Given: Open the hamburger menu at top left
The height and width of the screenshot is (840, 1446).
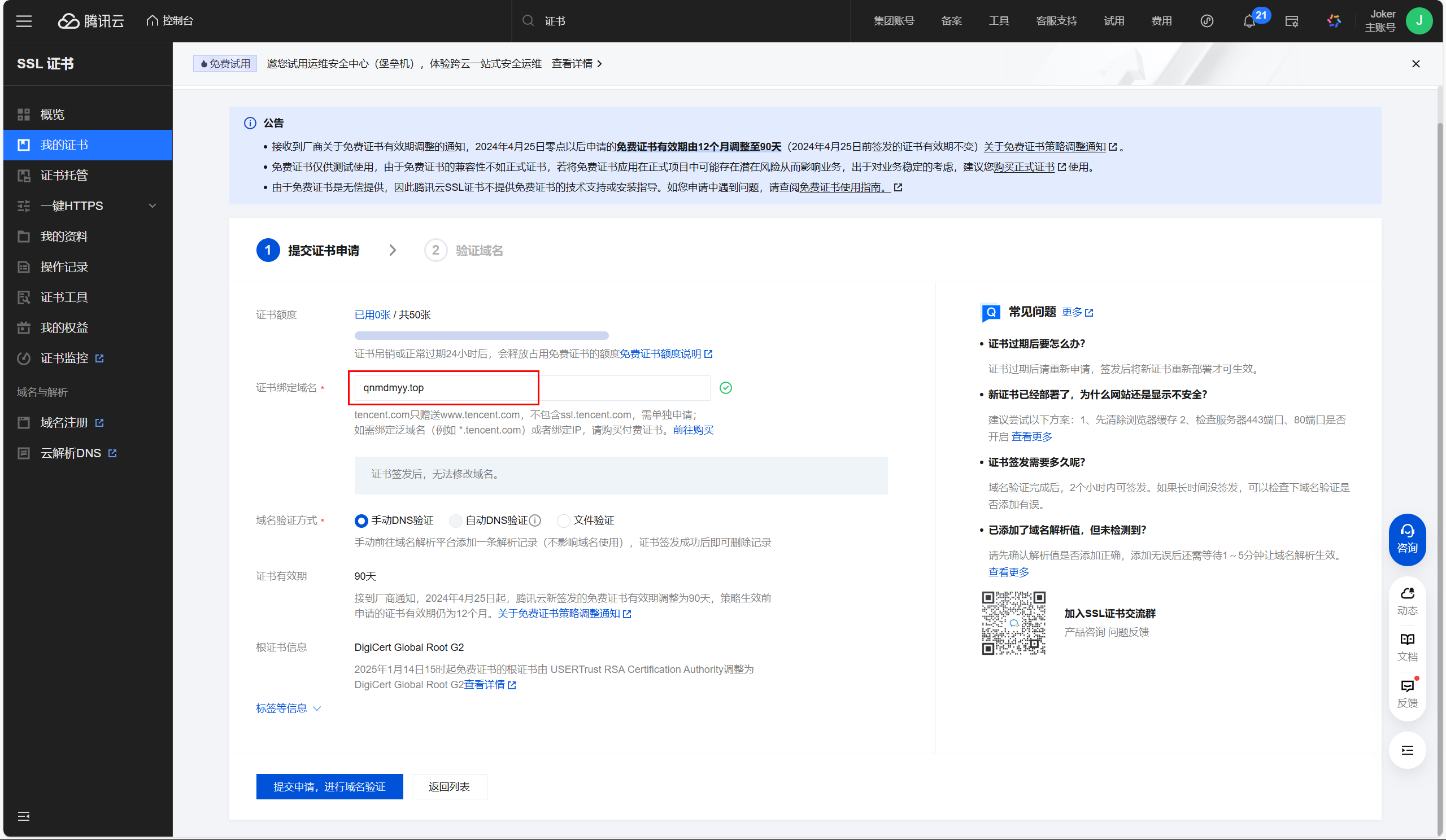Looking at the screenshot, I should click(x=24, y=21).
